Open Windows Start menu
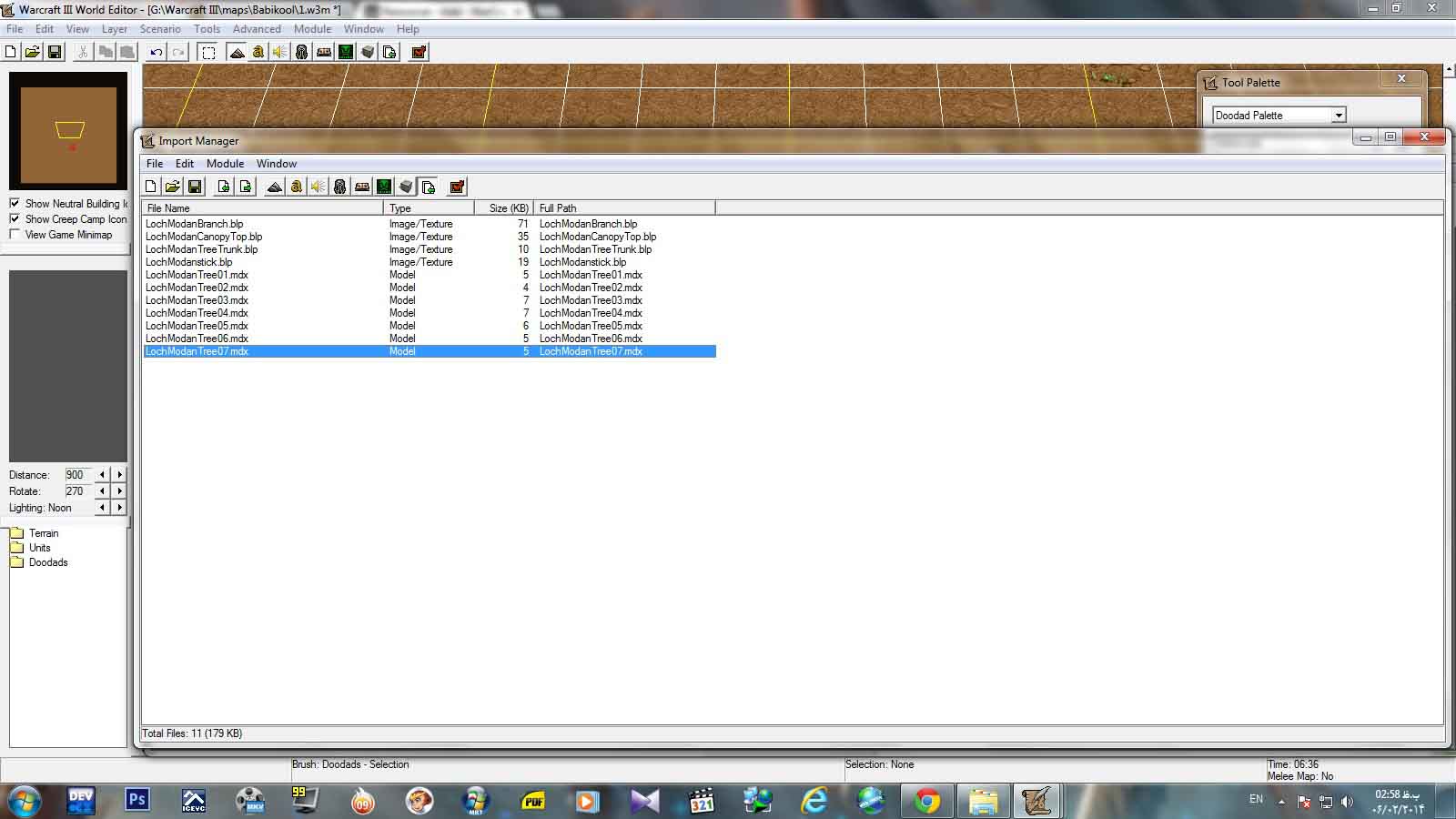 tap(25, 801)
